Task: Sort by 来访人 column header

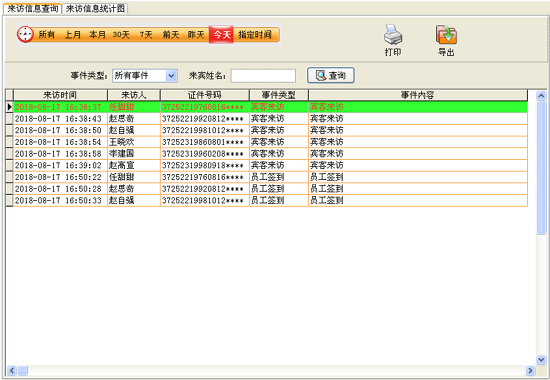Action: point(134,95)
